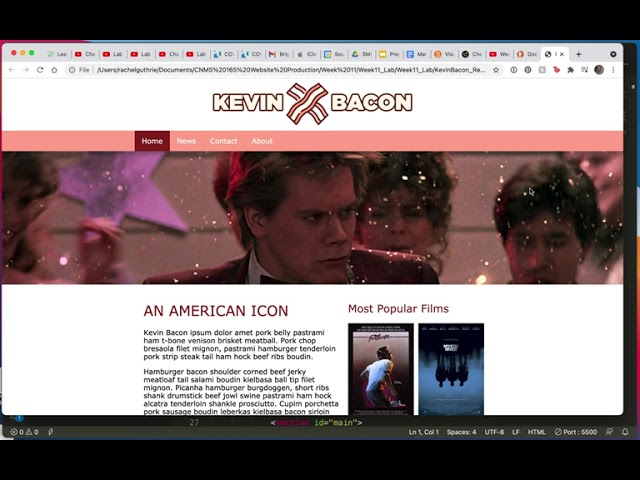Bookmark this page with the star icon

pos(496,70)
